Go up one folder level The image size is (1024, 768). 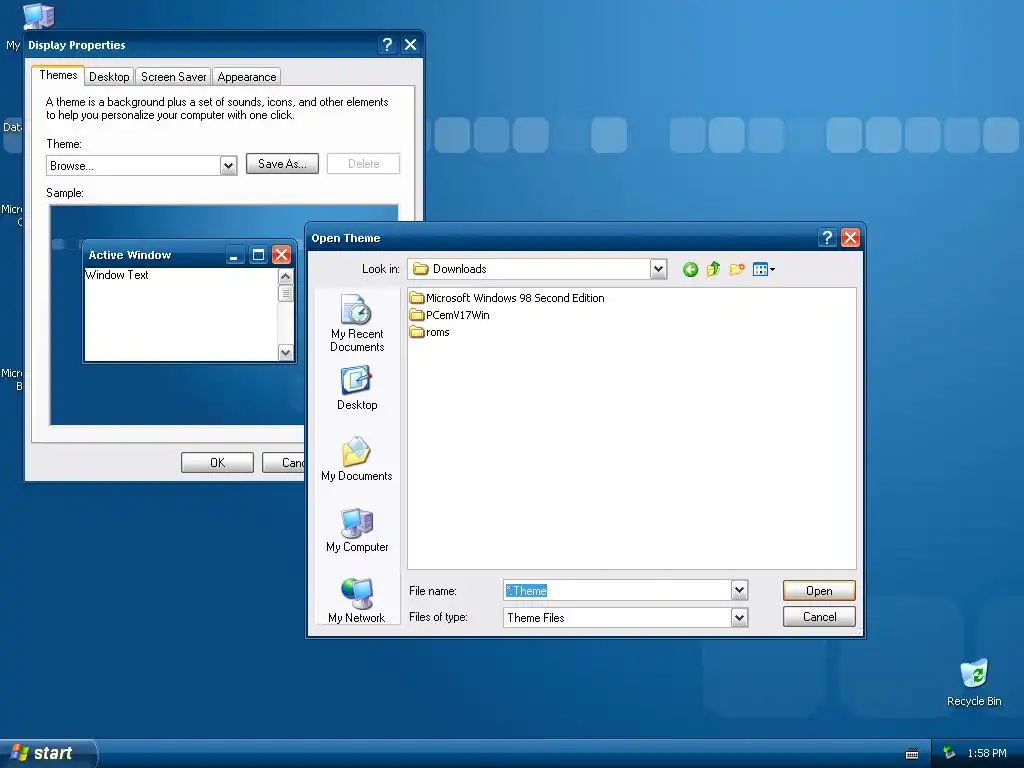click(x=713, y=269)
